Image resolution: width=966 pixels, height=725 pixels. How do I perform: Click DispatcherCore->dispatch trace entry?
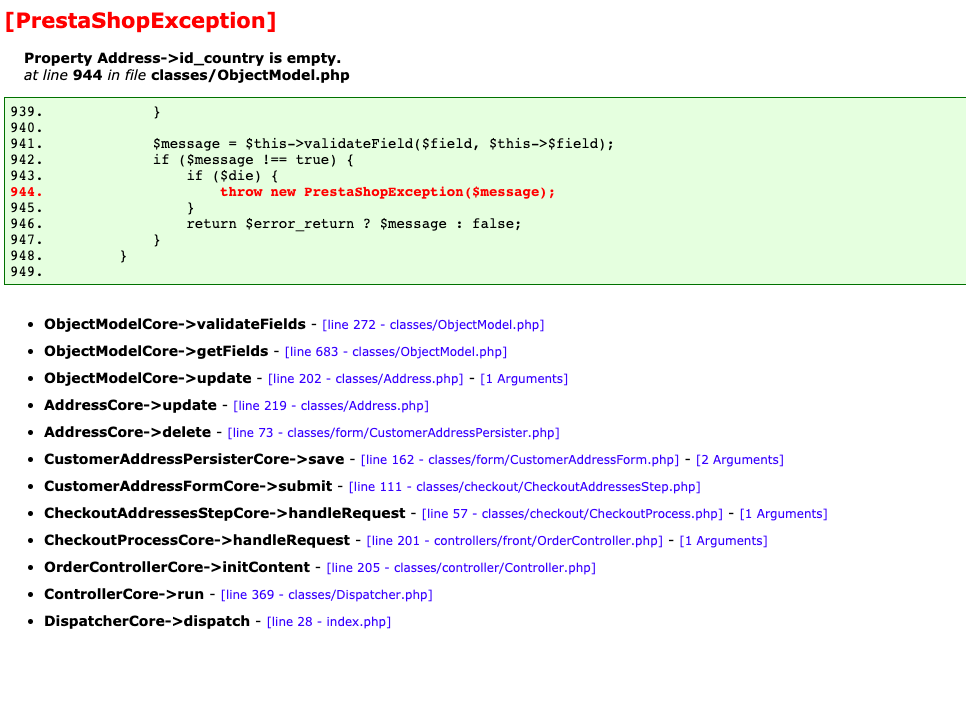pos(147,622)
